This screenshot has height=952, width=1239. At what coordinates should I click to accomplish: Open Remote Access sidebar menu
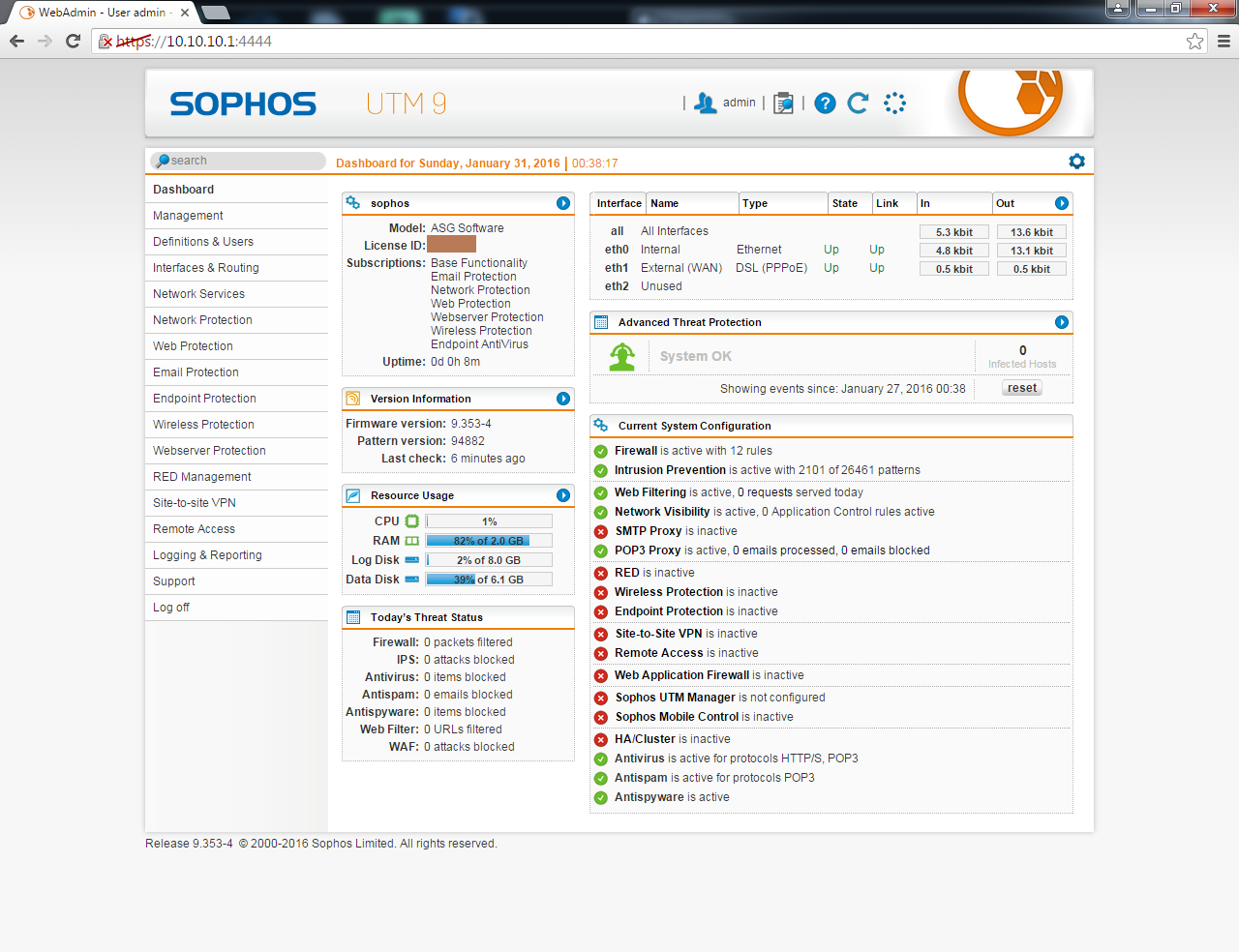(236, 529)
